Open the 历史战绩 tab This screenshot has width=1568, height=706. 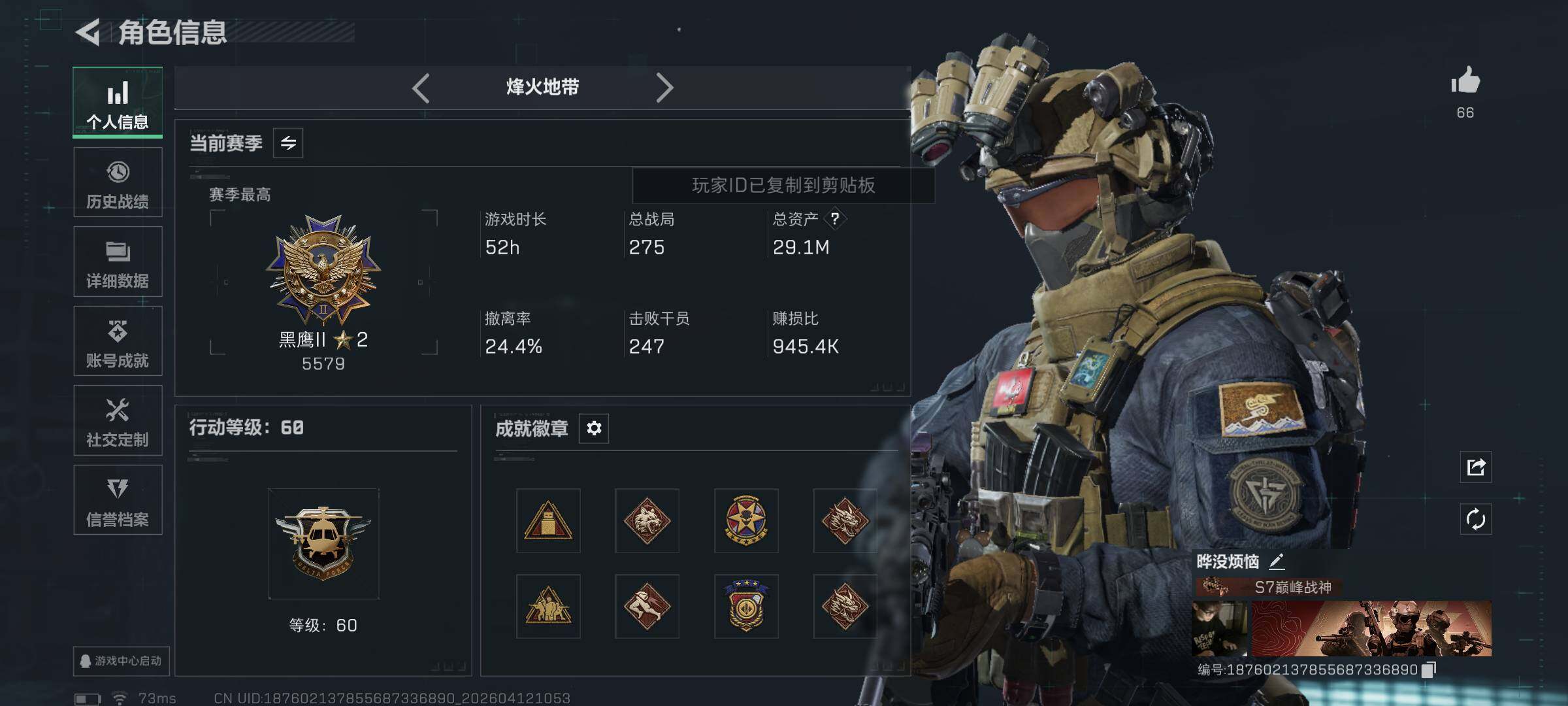[x=118, y=182]
